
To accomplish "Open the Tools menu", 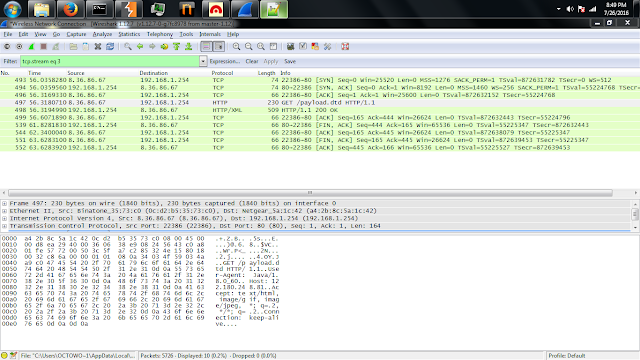I will pos(186,34).
